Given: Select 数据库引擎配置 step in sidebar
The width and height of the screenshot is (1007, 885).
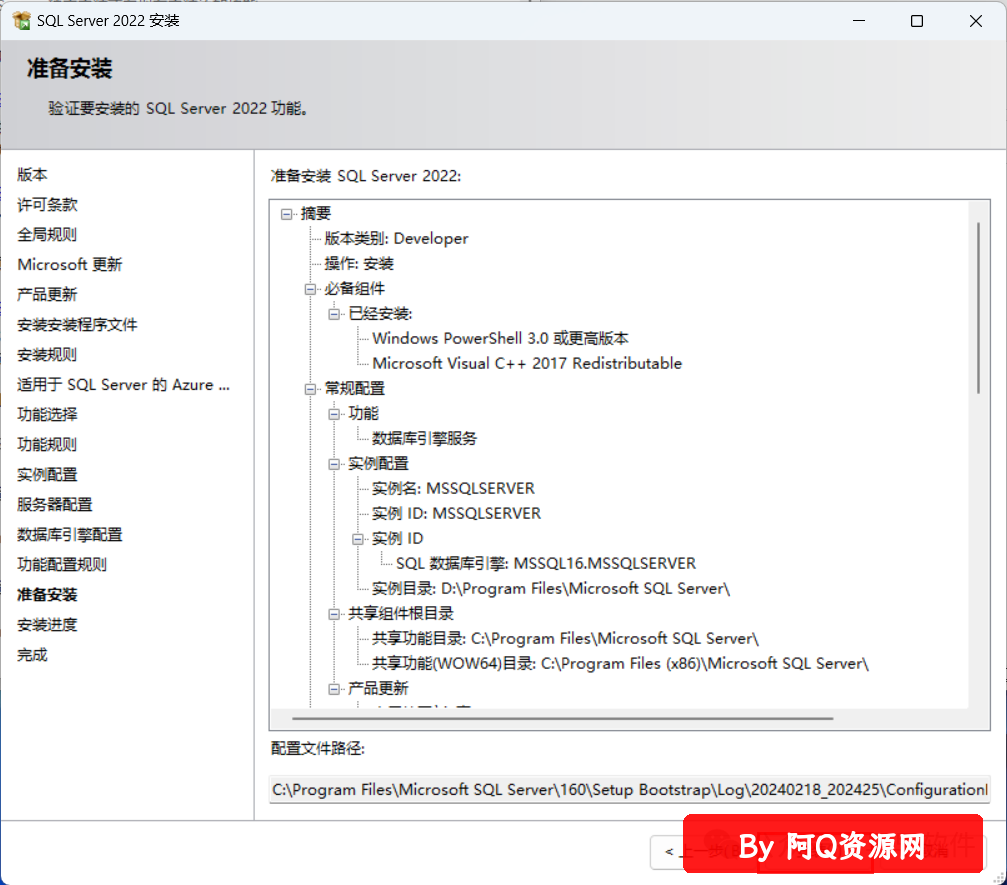Looking at the screenshot, I should [69, 535].
